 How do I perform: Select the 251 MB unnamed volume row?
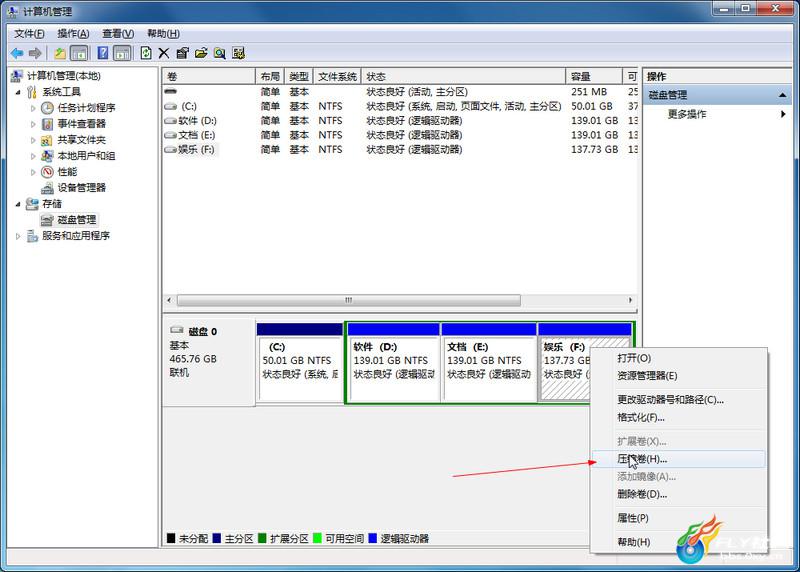pos(401,92)
